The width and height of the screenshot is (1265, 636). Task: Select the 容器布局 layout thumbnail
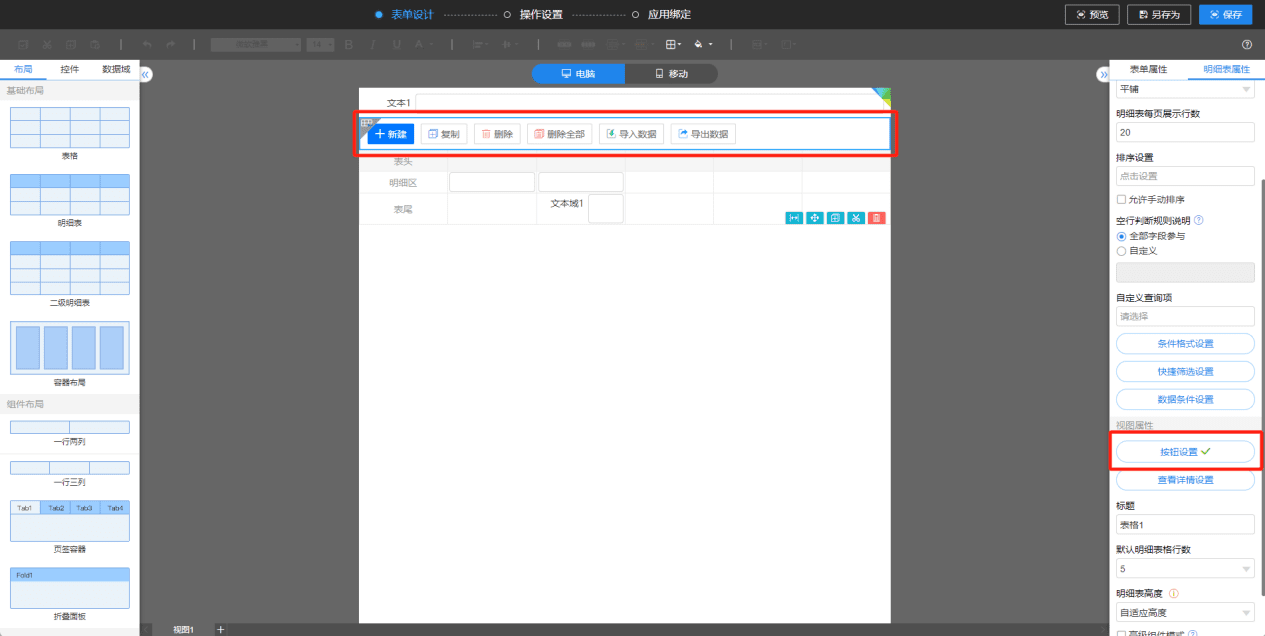click(x=69, y=346)
